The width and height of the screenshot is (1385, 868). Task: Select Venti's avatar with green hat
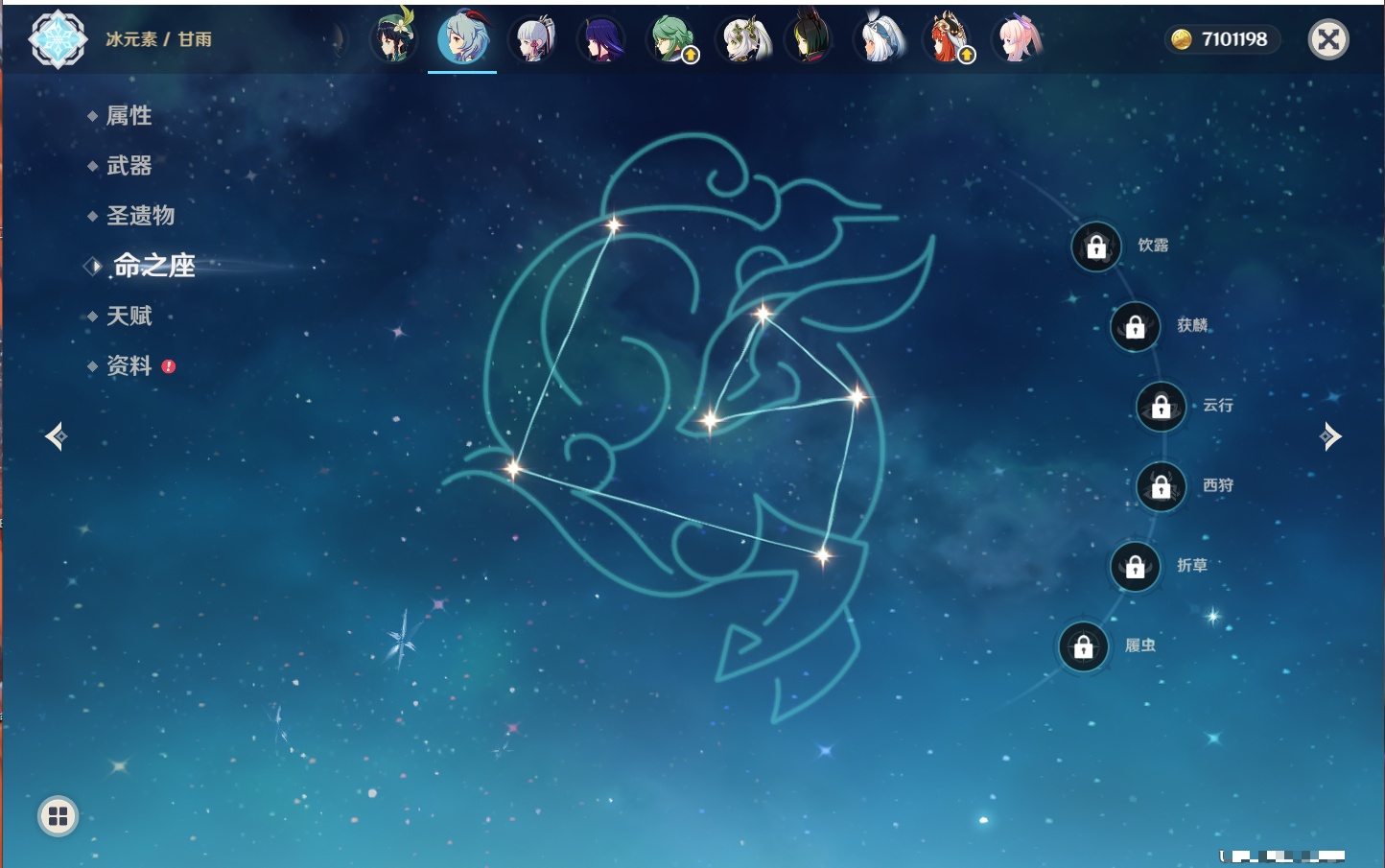click(x=394, y=36)
